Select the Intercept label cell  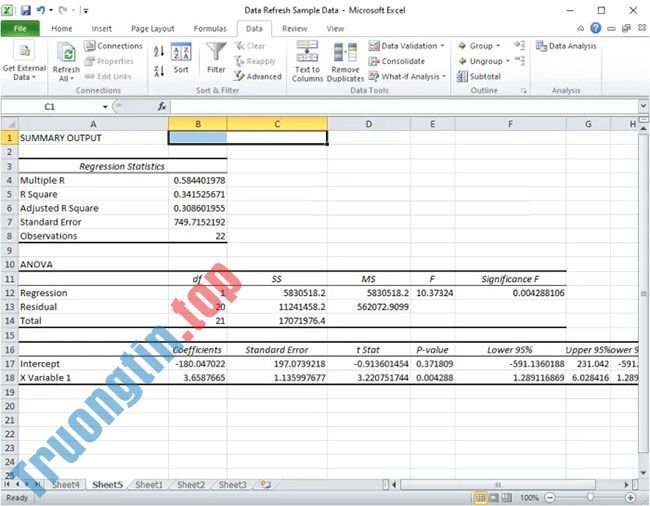(x=93, y=363)
